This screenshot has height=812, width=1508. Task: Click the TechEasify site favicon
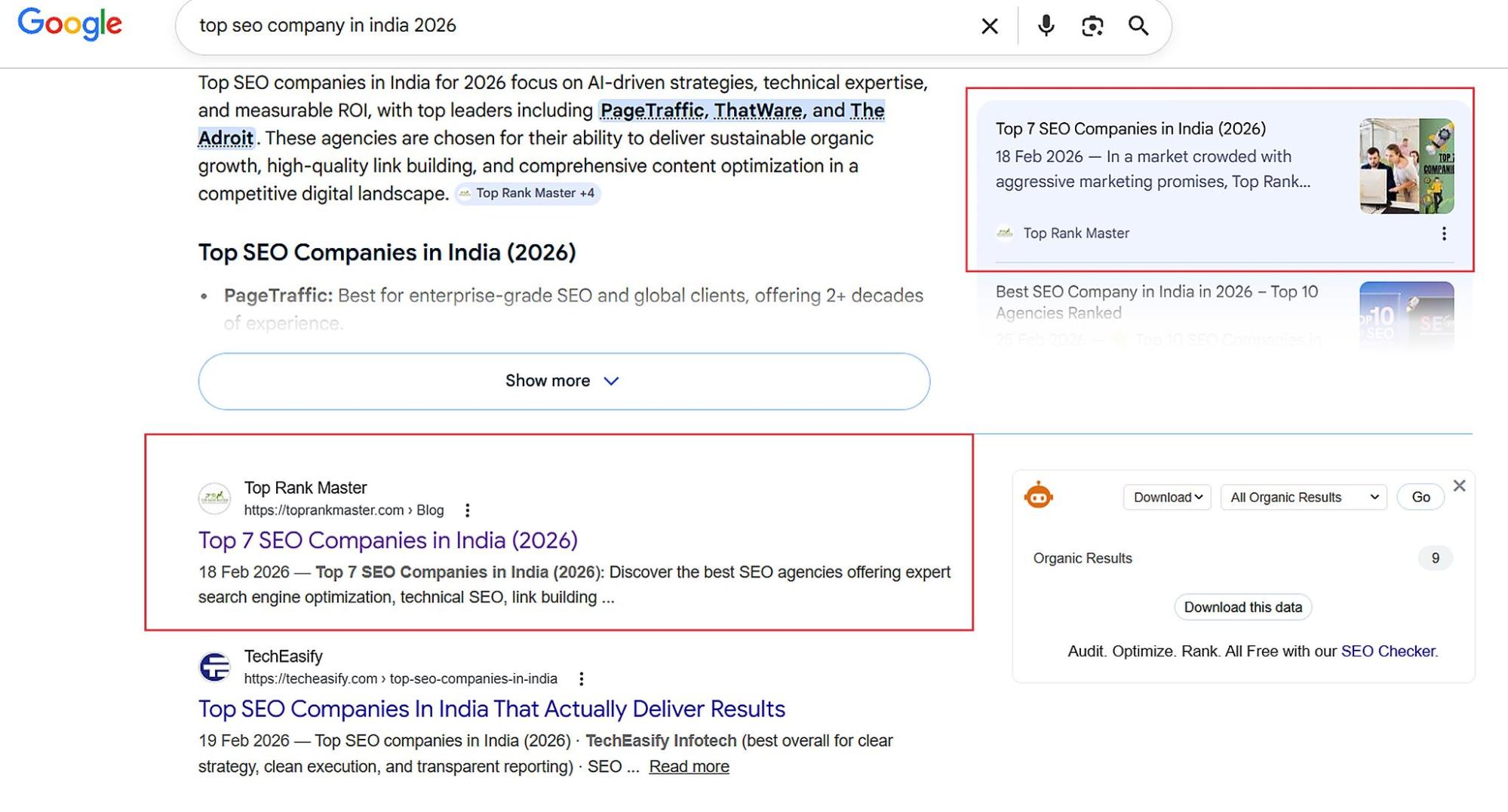click(214, 666)
